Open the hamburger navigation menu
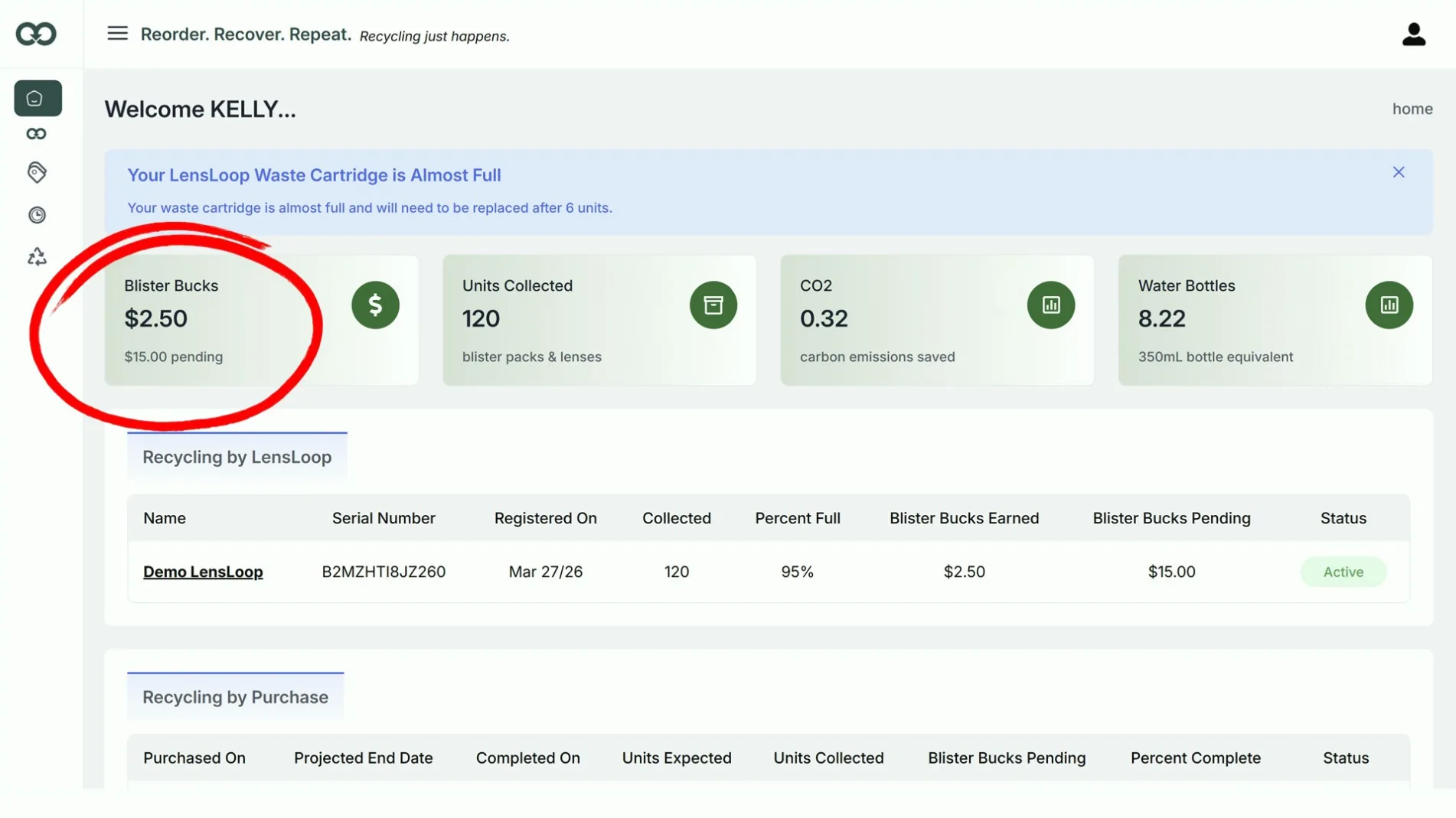The width and height of the screenshot is (1456, 818). click(117, 33)
